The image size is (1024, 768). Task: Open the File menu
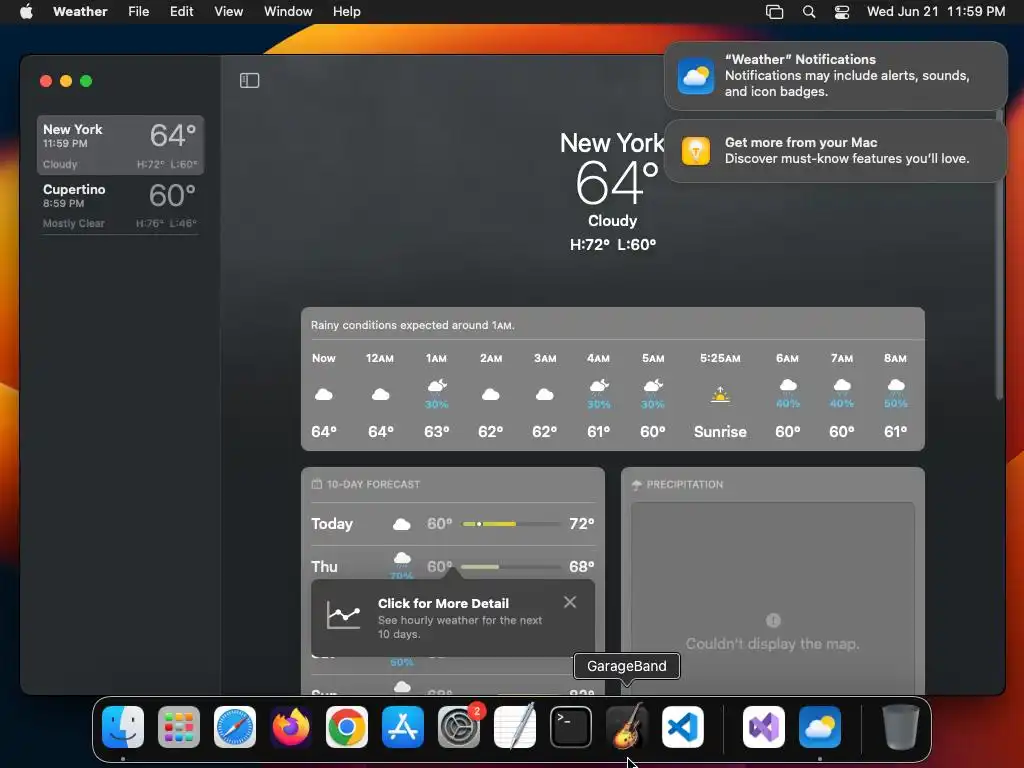point(138,11)
